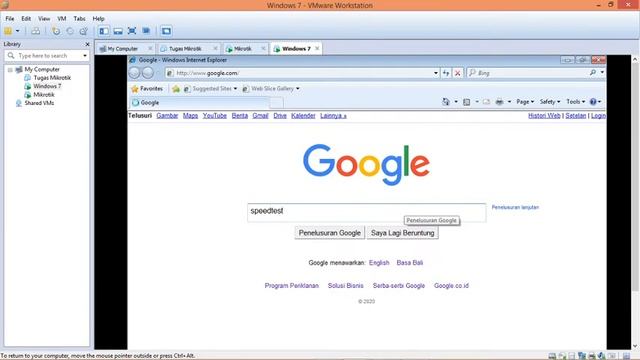The height and width of the screenshot is (360, 640).
Task: Click the English language link
Action: pyautogui.click(x=379, y=262)
